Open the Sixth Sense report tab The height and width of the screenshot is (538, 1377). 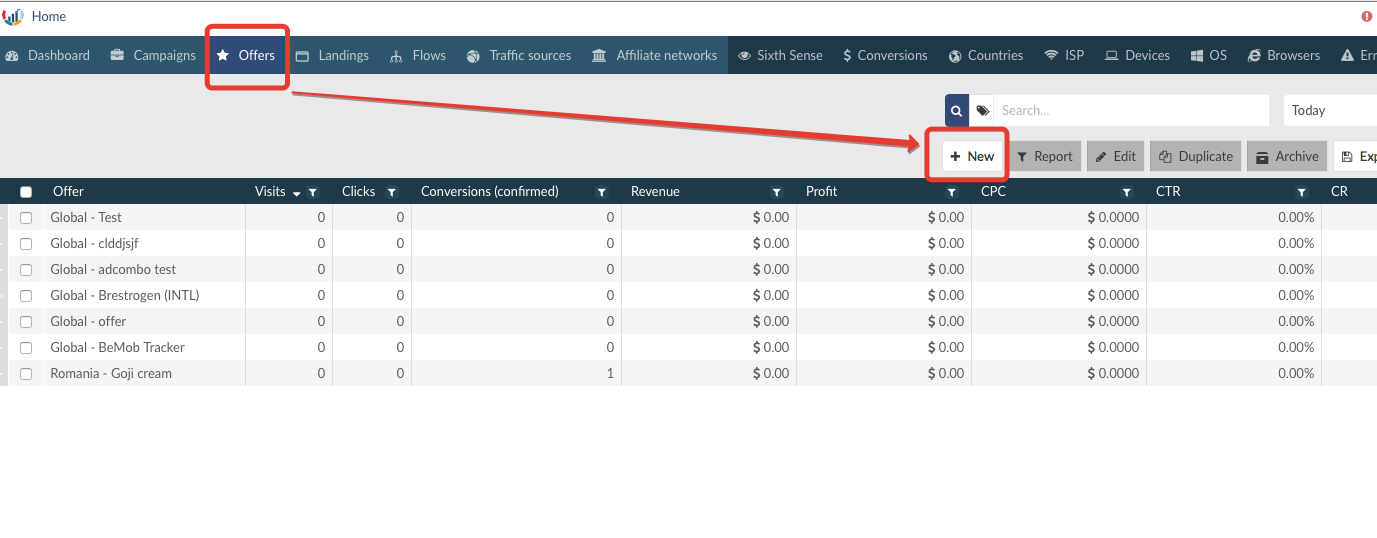(x=780, y=56)
